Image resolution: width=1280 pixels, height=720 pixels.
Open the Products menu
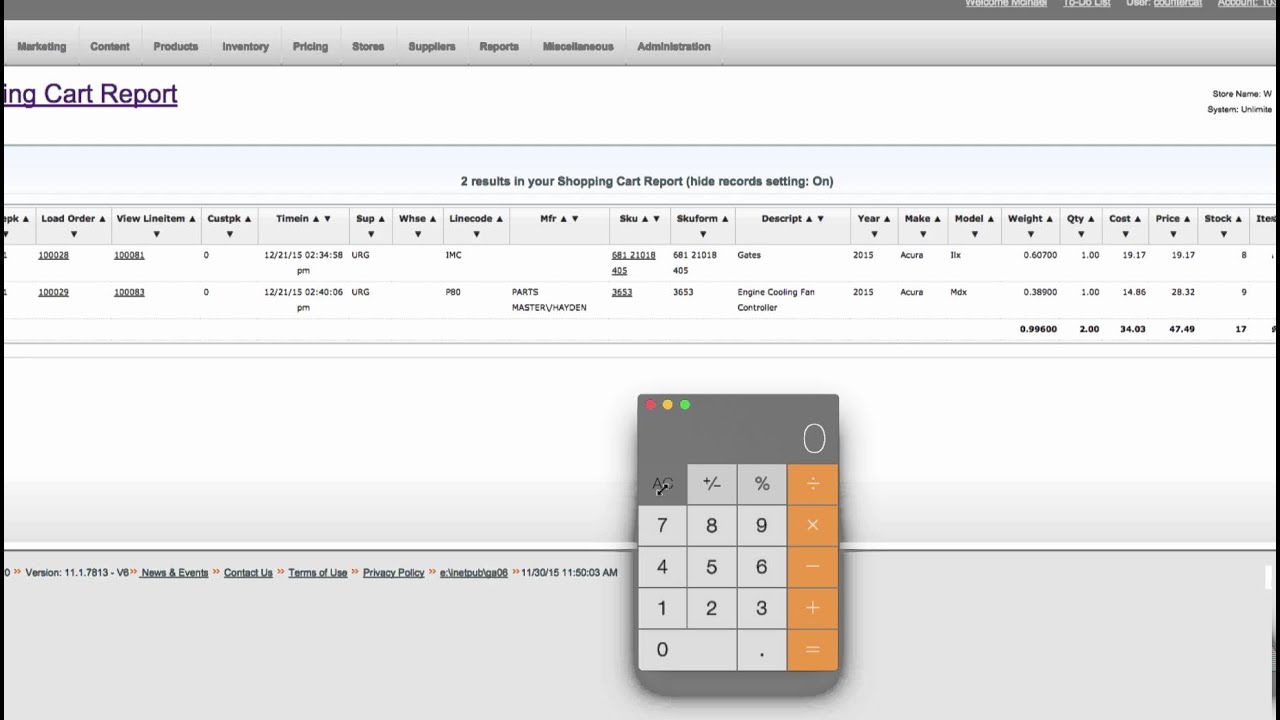tap(176, 47)
